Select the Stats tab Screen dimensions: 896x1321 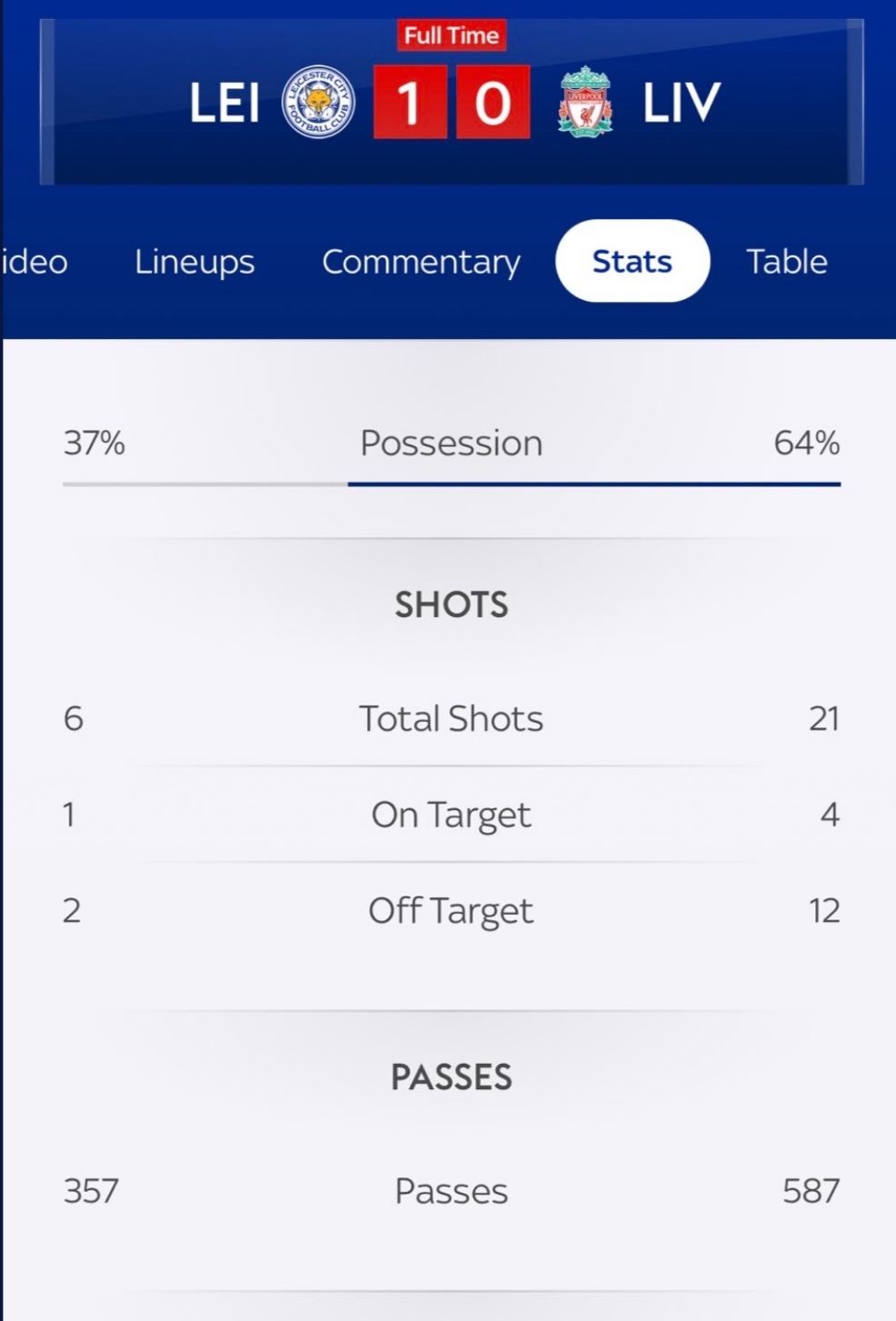click(632, 261)
